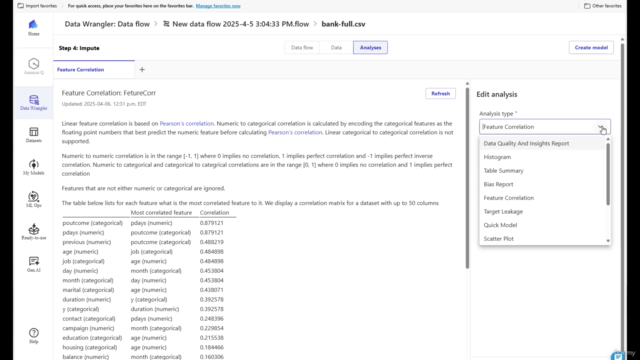640x360 pixels.
Task: Click day (numeric) first-column cell
Action: tap(80, 271)
